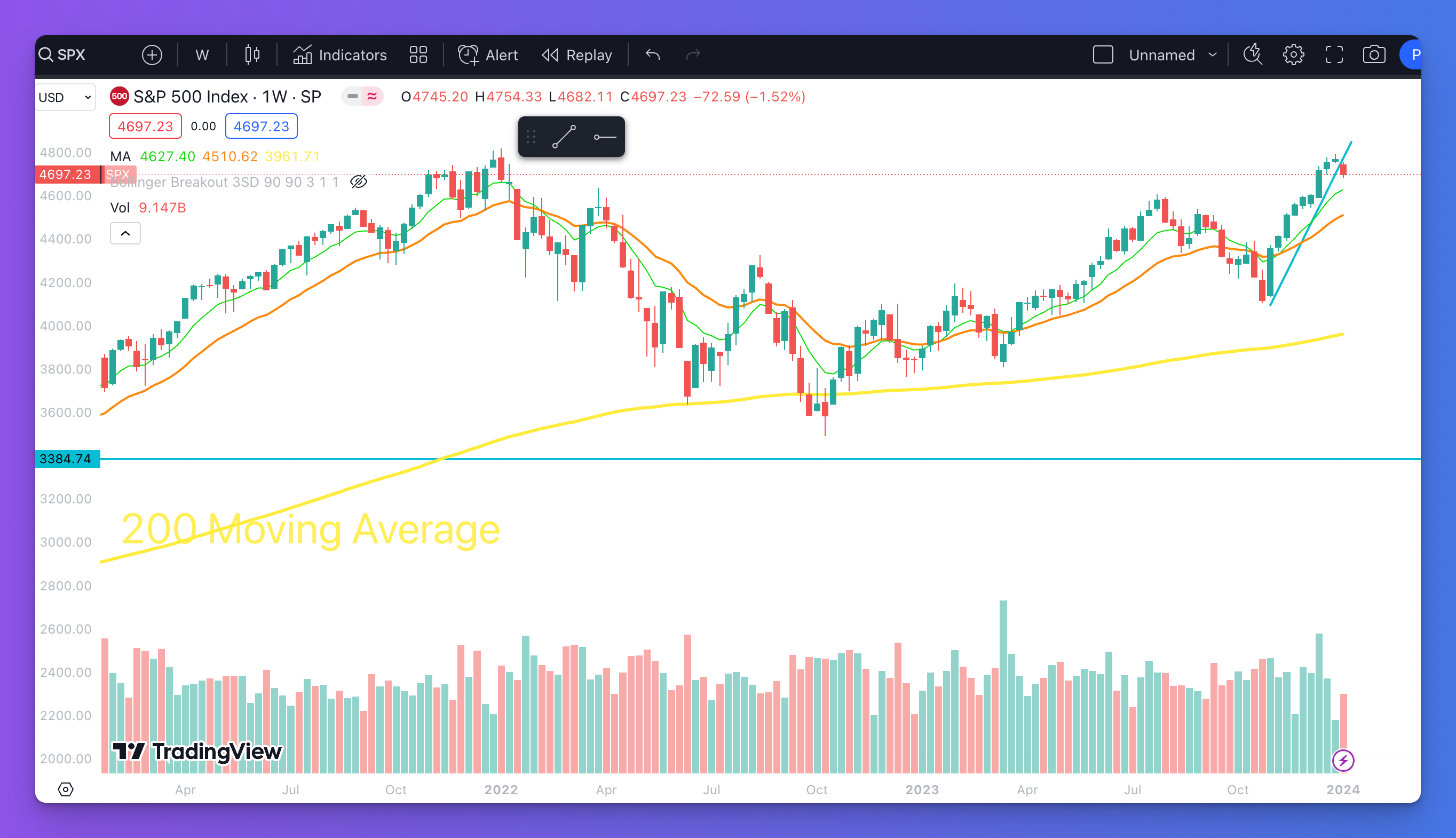Toggle the layout selection square checkbox

click(1103, 56)
